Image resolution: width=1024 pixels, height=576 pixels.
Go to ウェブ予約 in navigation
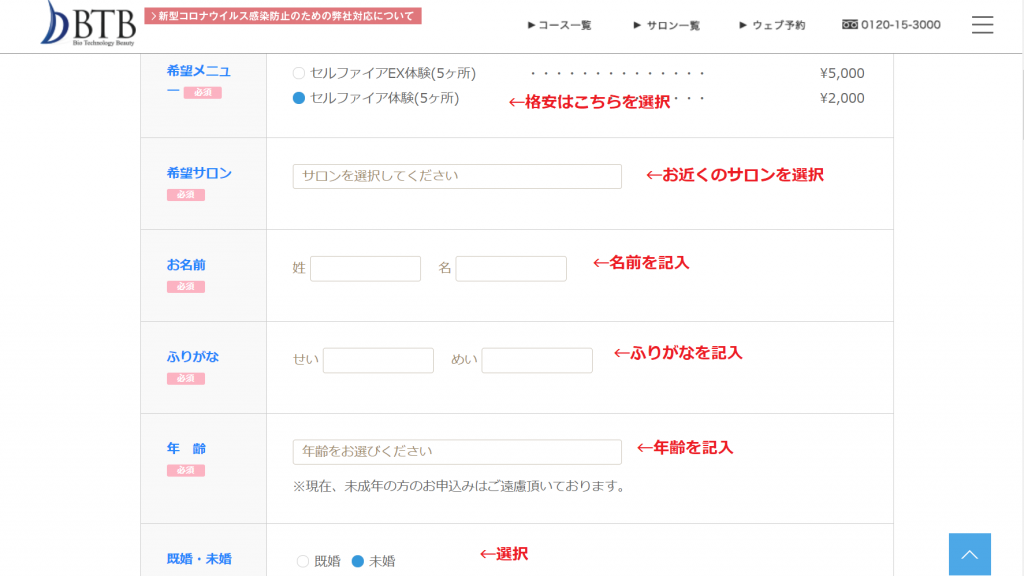point(772,25)
